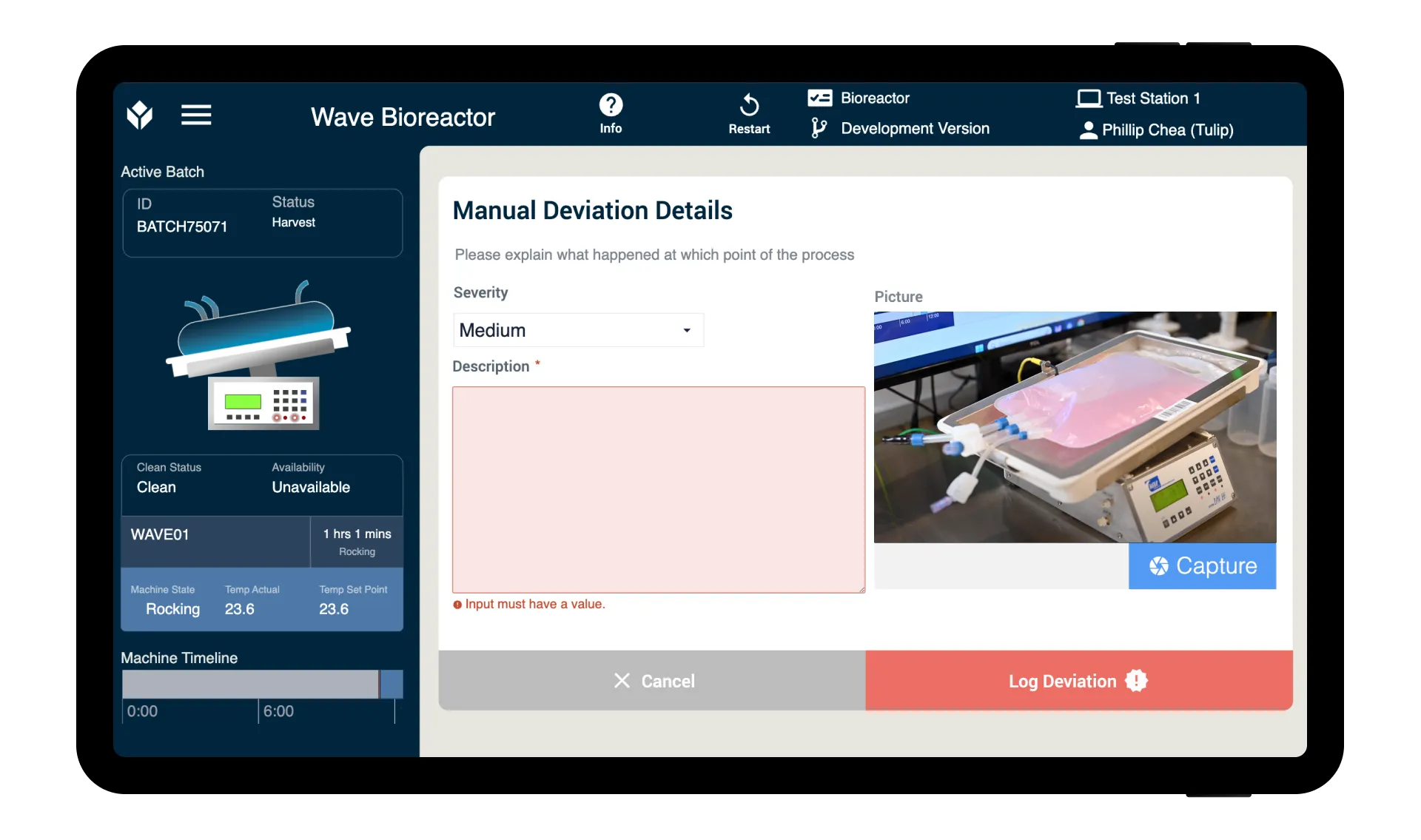Click the Machine Timeline heading
The width and height of the screenshot is (1421, 840).
click(179, 658)
